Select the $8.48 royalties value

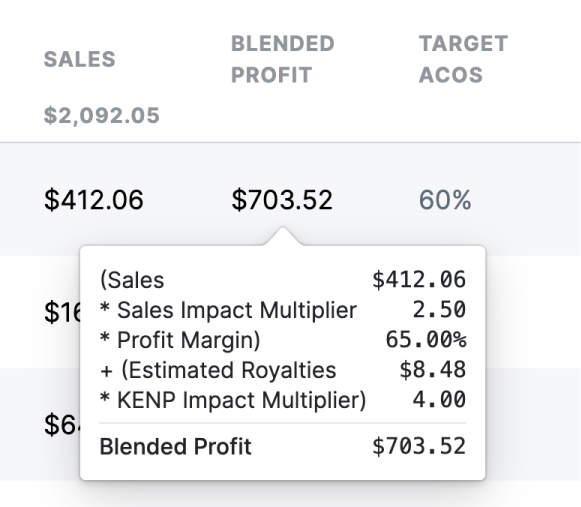tap(433, 370)
